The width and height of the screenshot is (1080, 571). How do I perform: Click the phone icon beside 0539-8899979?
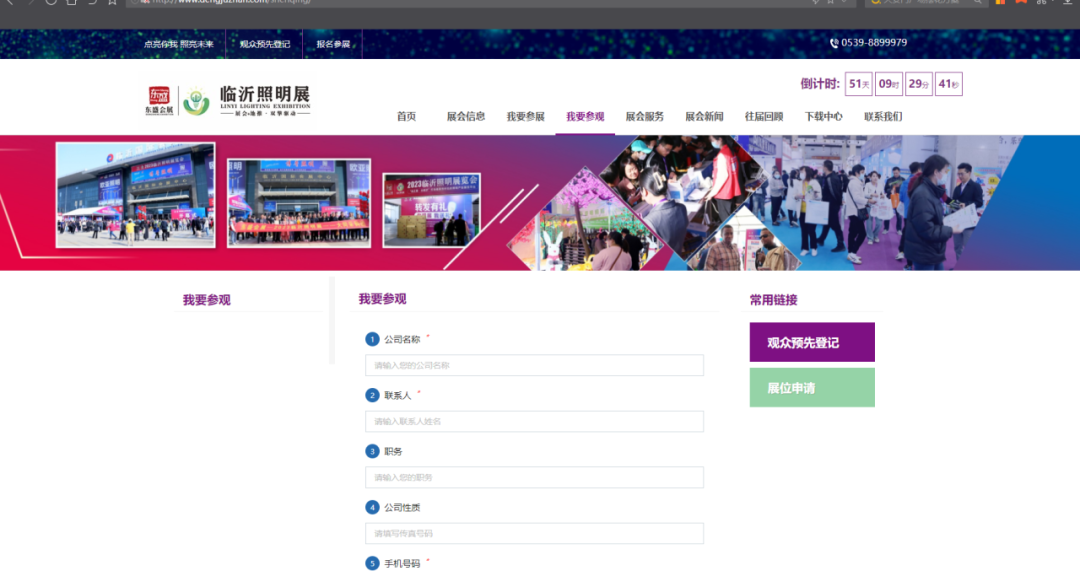834,43
